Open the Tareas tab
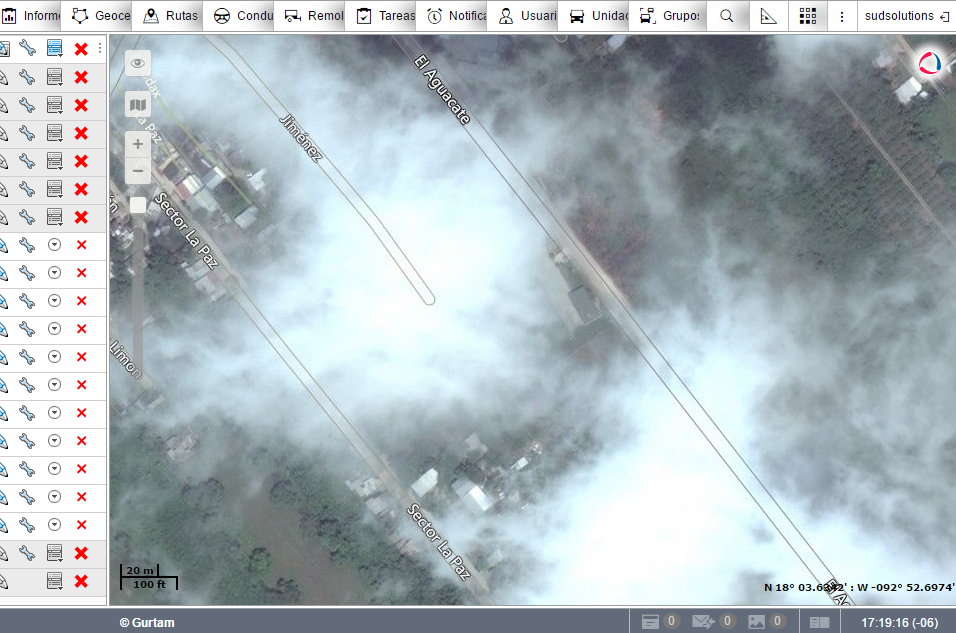 (386, 16)
